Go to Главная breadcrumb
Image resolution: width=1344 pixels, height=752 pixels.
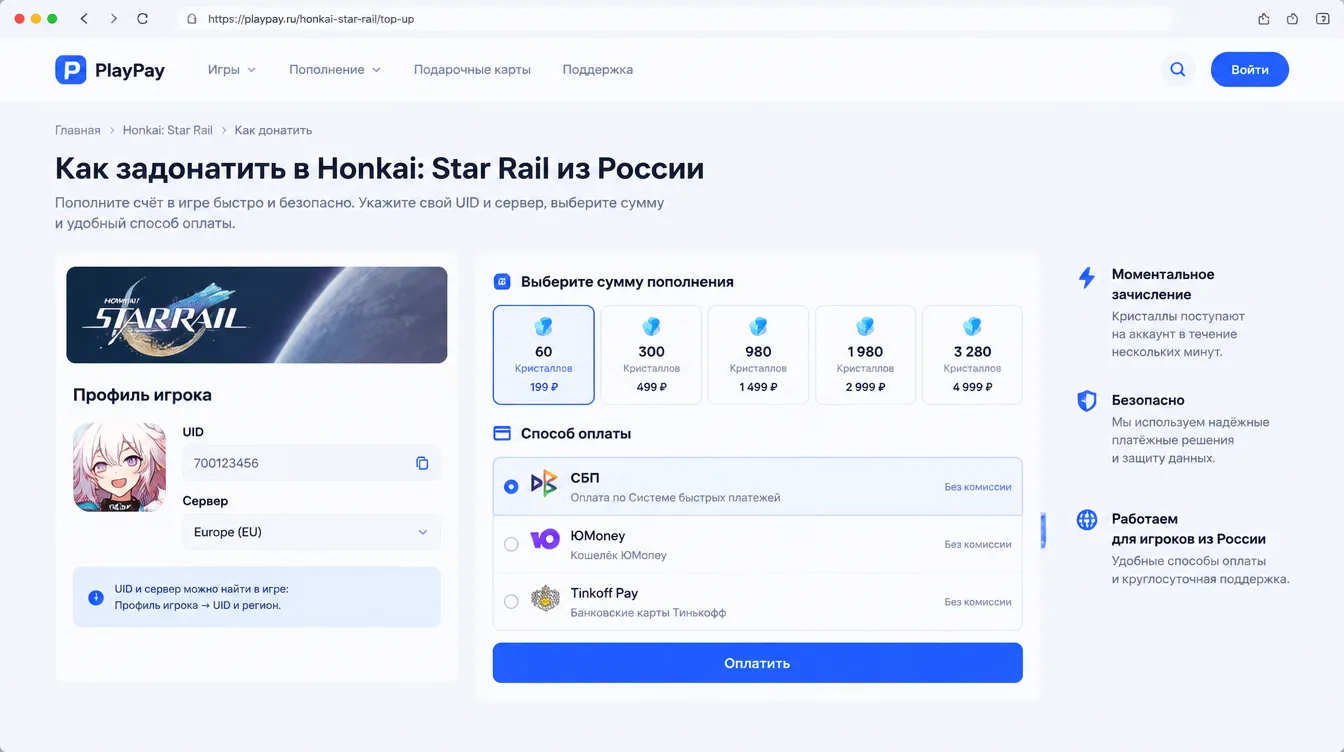(x=78, y=130)
